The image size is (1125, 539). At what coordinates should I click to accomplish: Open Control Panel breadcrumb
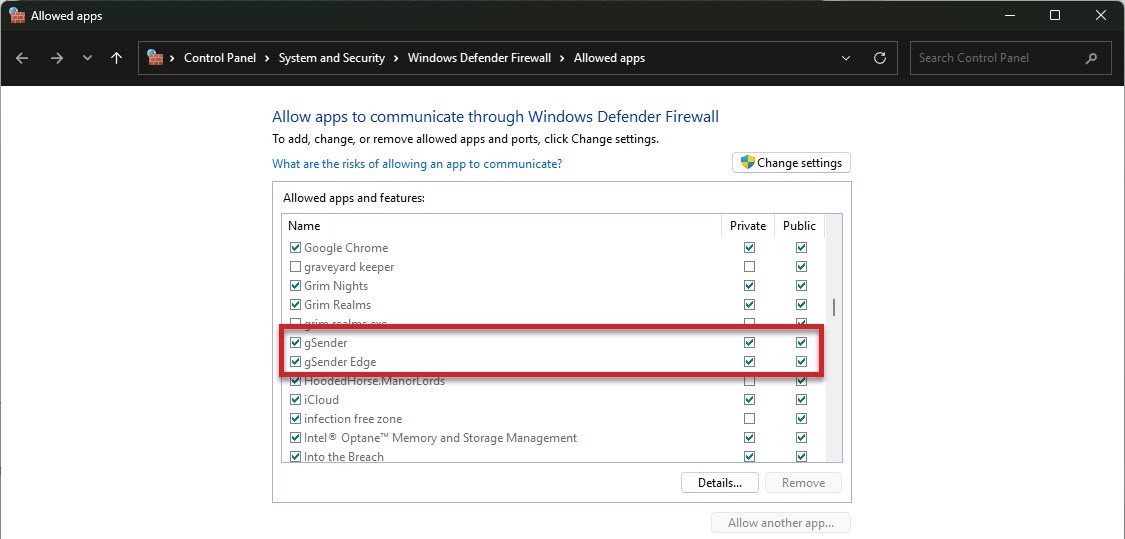pos(220,58)
